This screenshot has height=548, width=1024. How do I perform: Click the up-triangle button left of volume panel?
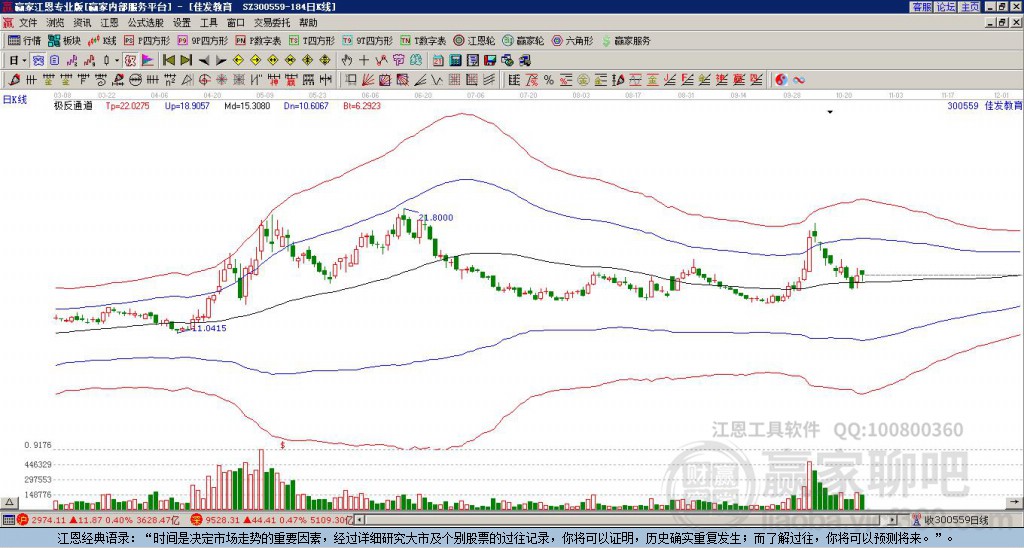(9, 502)
